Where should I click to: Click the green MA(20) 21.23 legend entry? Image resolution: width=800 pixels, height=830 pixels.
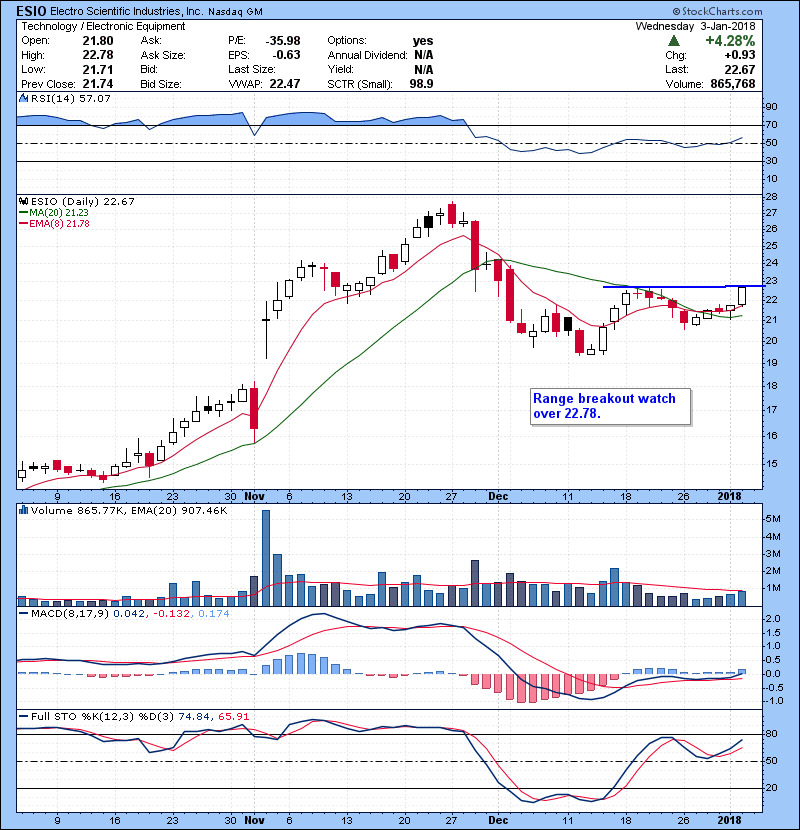tap(54, 212)
